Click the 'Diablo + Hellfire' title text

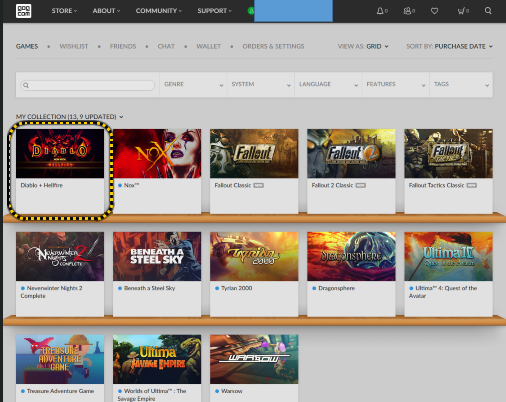pos(42,185)
